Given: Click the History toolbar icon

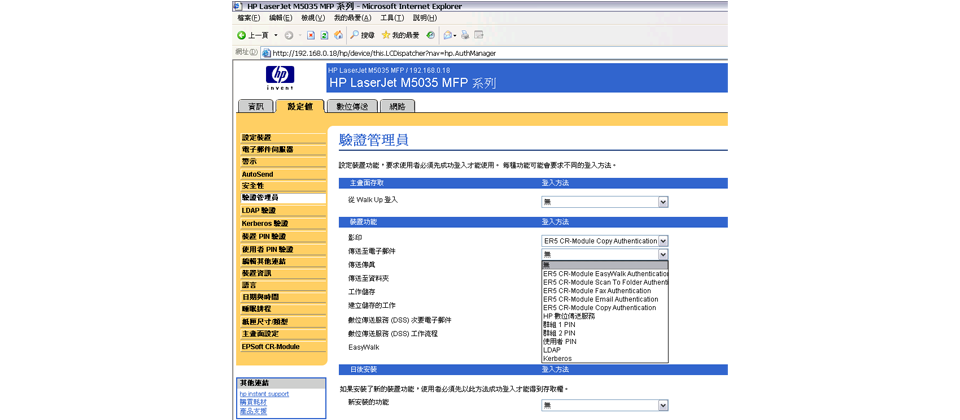Looking at the screenshot, I should coord(431,36).
